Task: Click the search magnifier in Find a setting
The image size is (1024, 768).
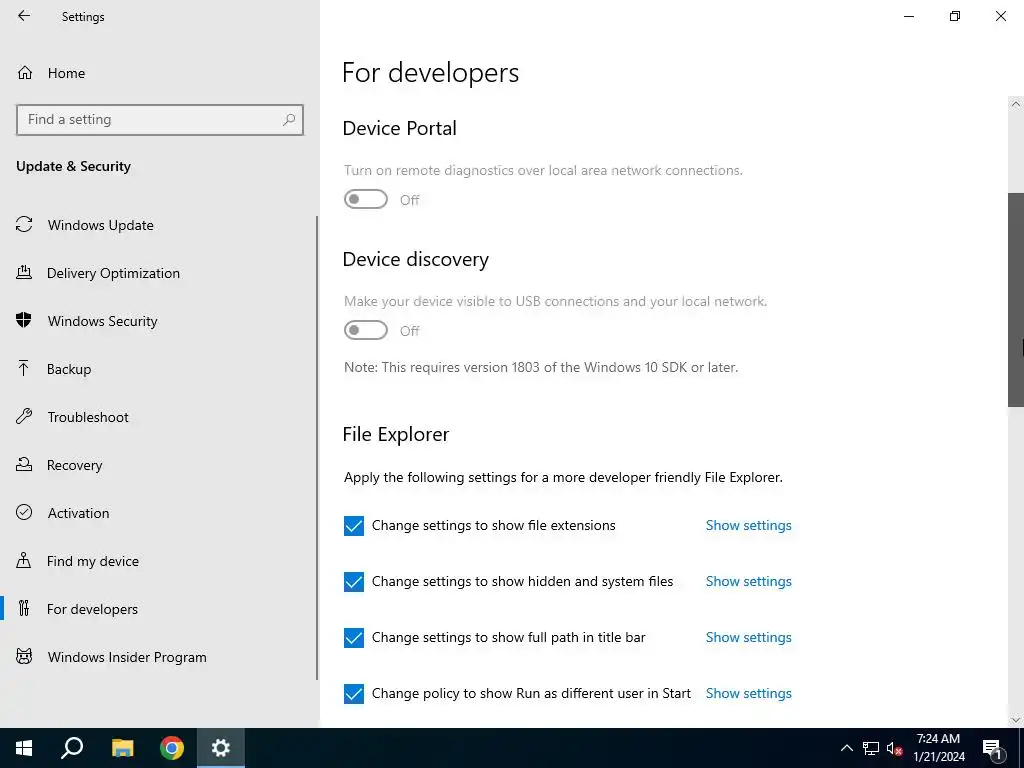Action: pos(289,120)
